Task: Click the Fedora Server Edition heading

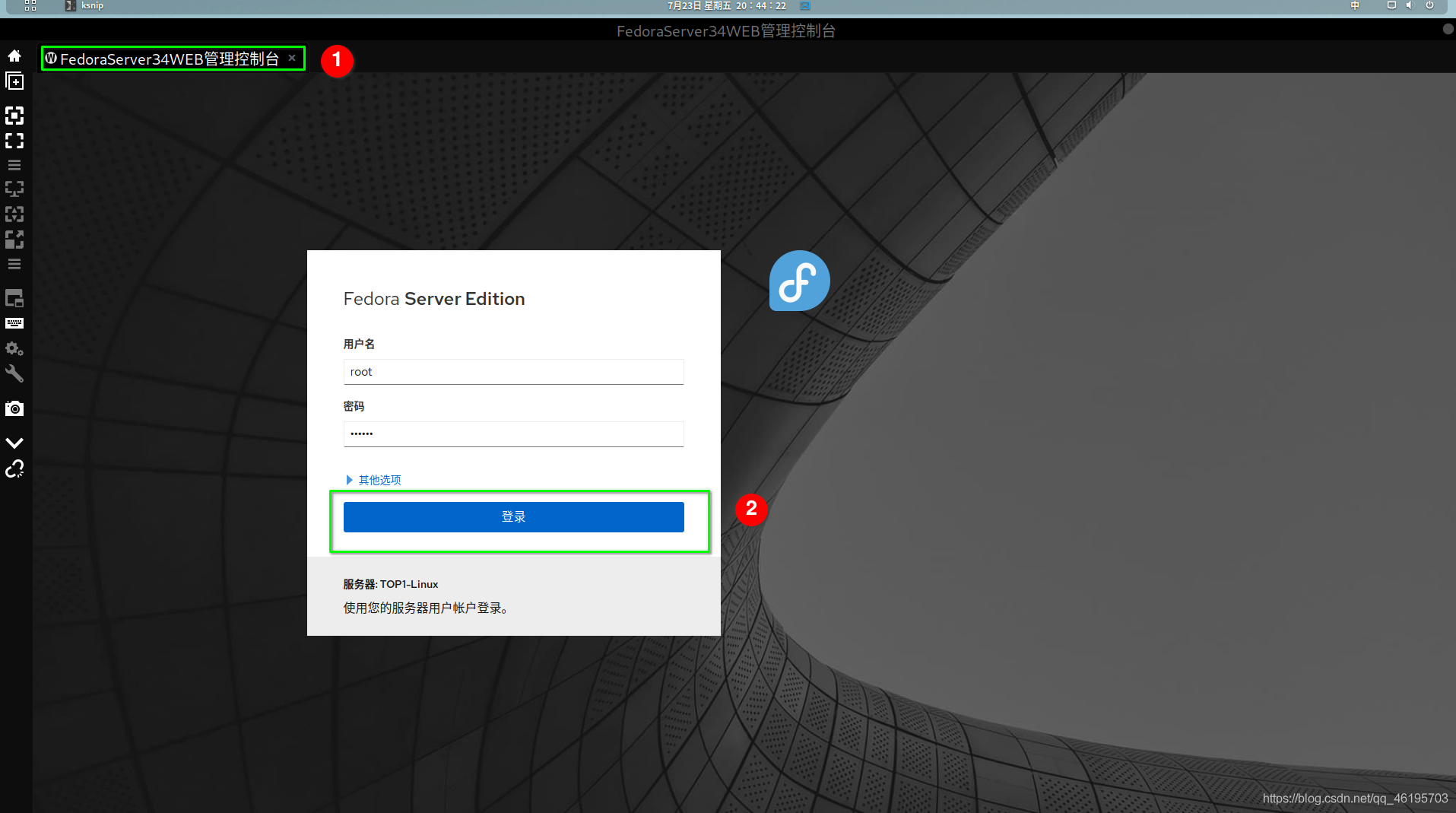Action: click(x=434, y=299)
